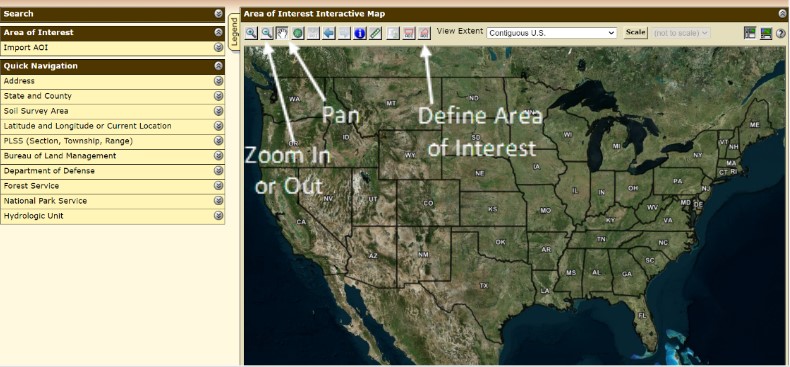The width and height of the screenshot is (790, 367).
Task: Select the Zoom In magnifier tool
Action: pos(251,33)
